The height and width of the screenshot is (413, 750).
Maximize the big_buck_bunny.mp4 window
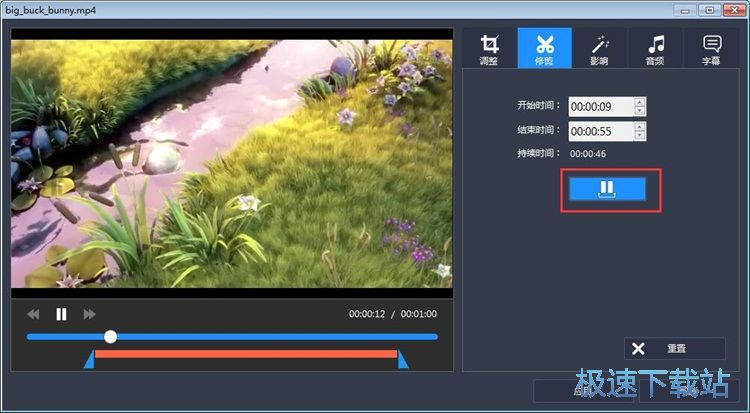tap(711, 10)
